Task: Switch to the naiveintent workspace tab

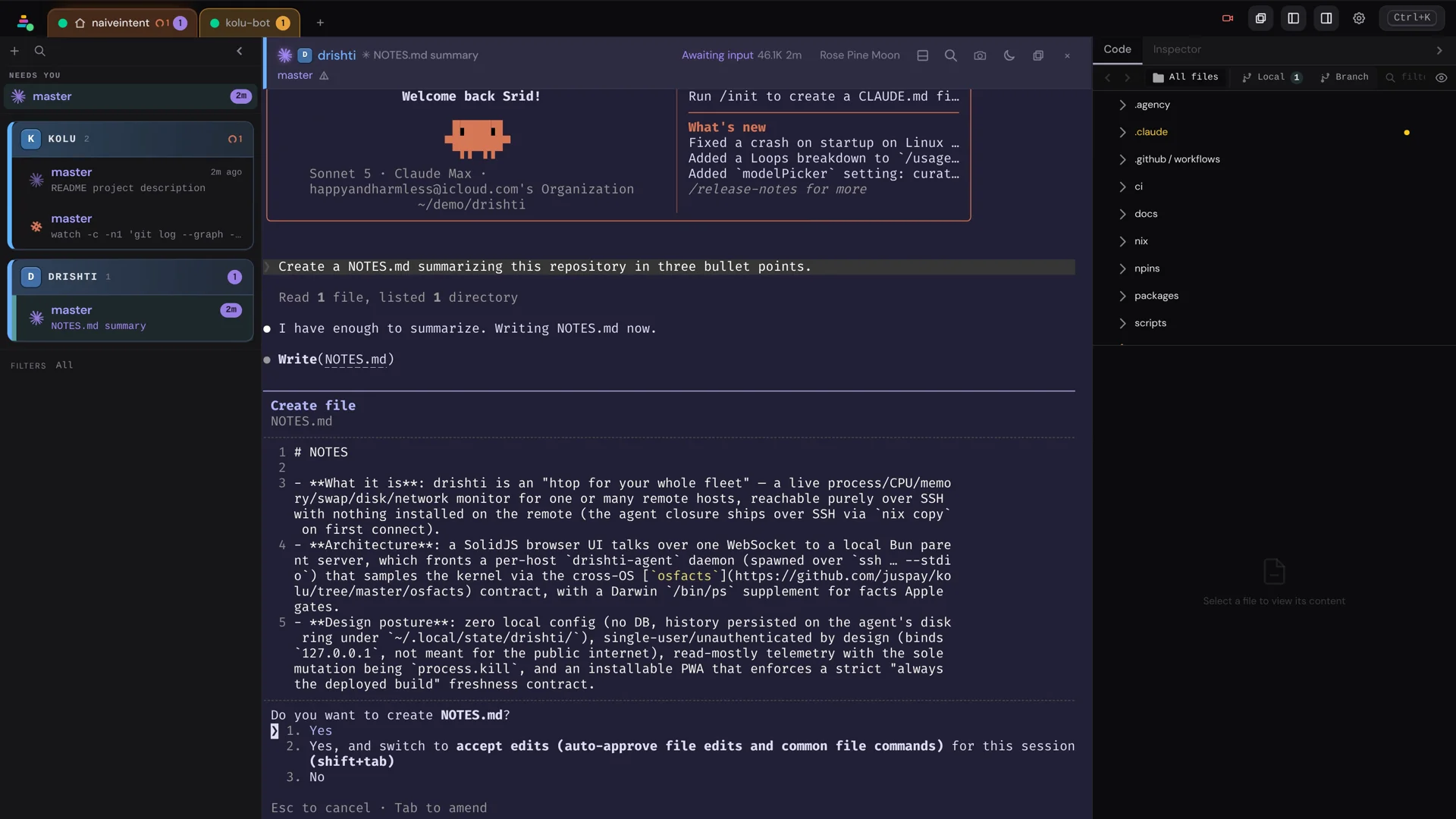Action: tap(122, 23)
